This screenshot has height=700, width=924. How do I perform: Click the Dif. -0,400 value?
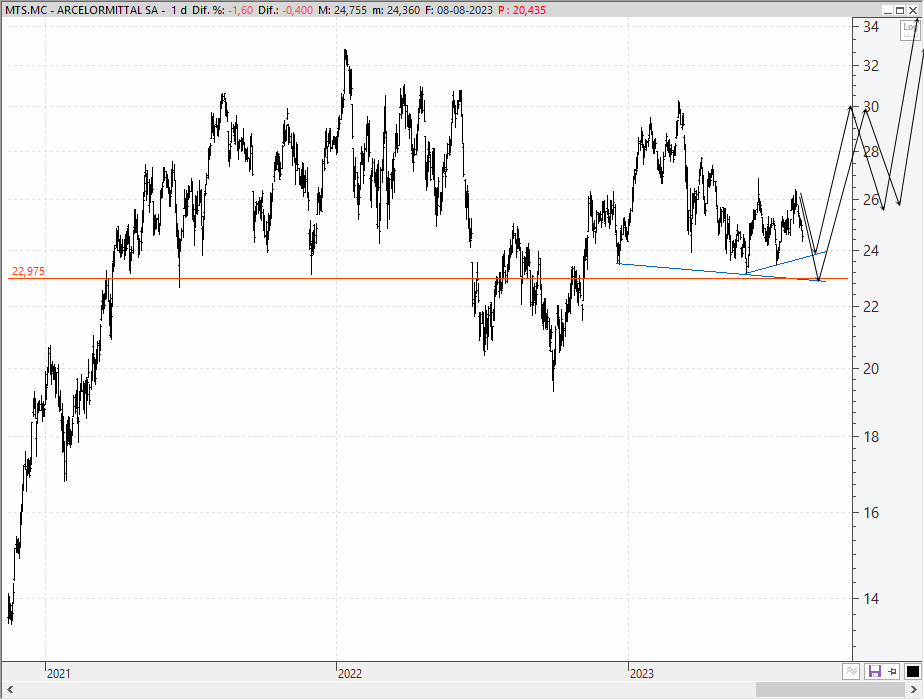click(298, 10)
